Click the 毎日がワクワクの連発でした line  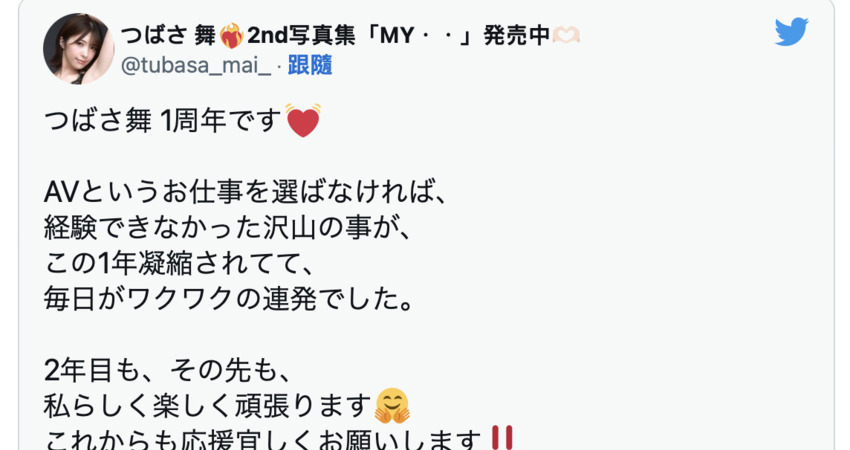[228, 299]
